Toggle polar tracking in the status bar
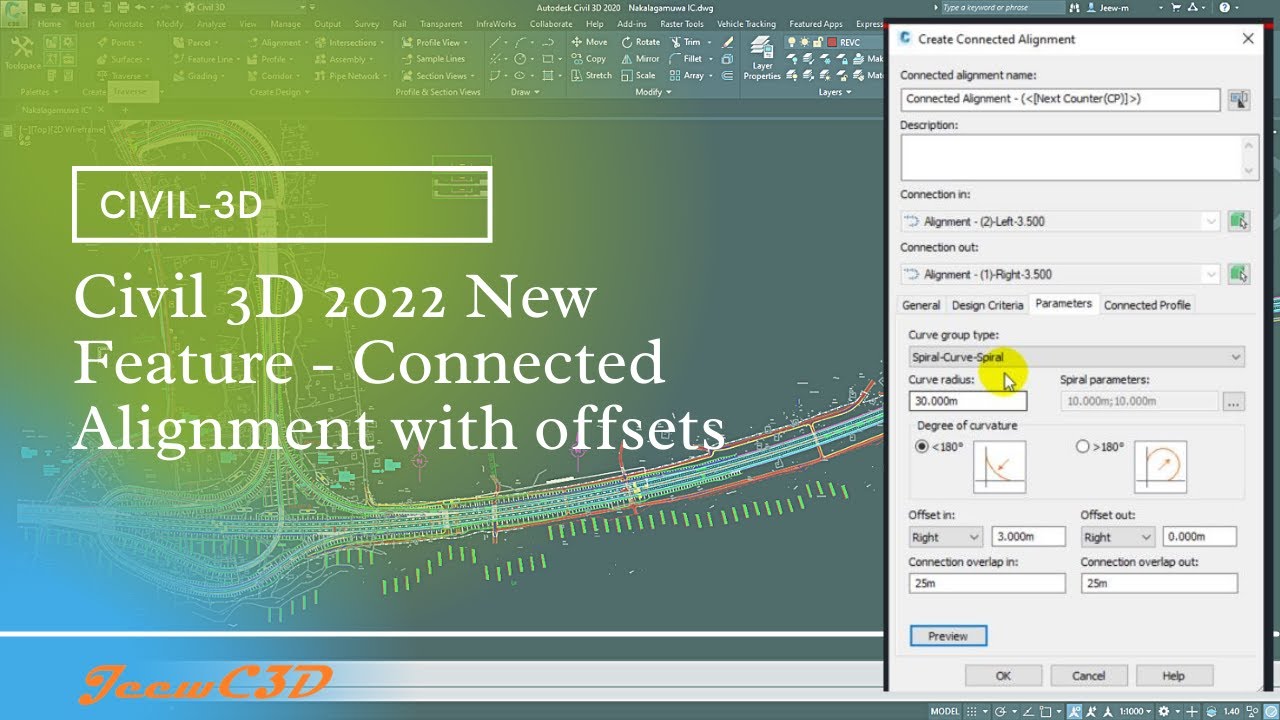 pos(1000,711)
